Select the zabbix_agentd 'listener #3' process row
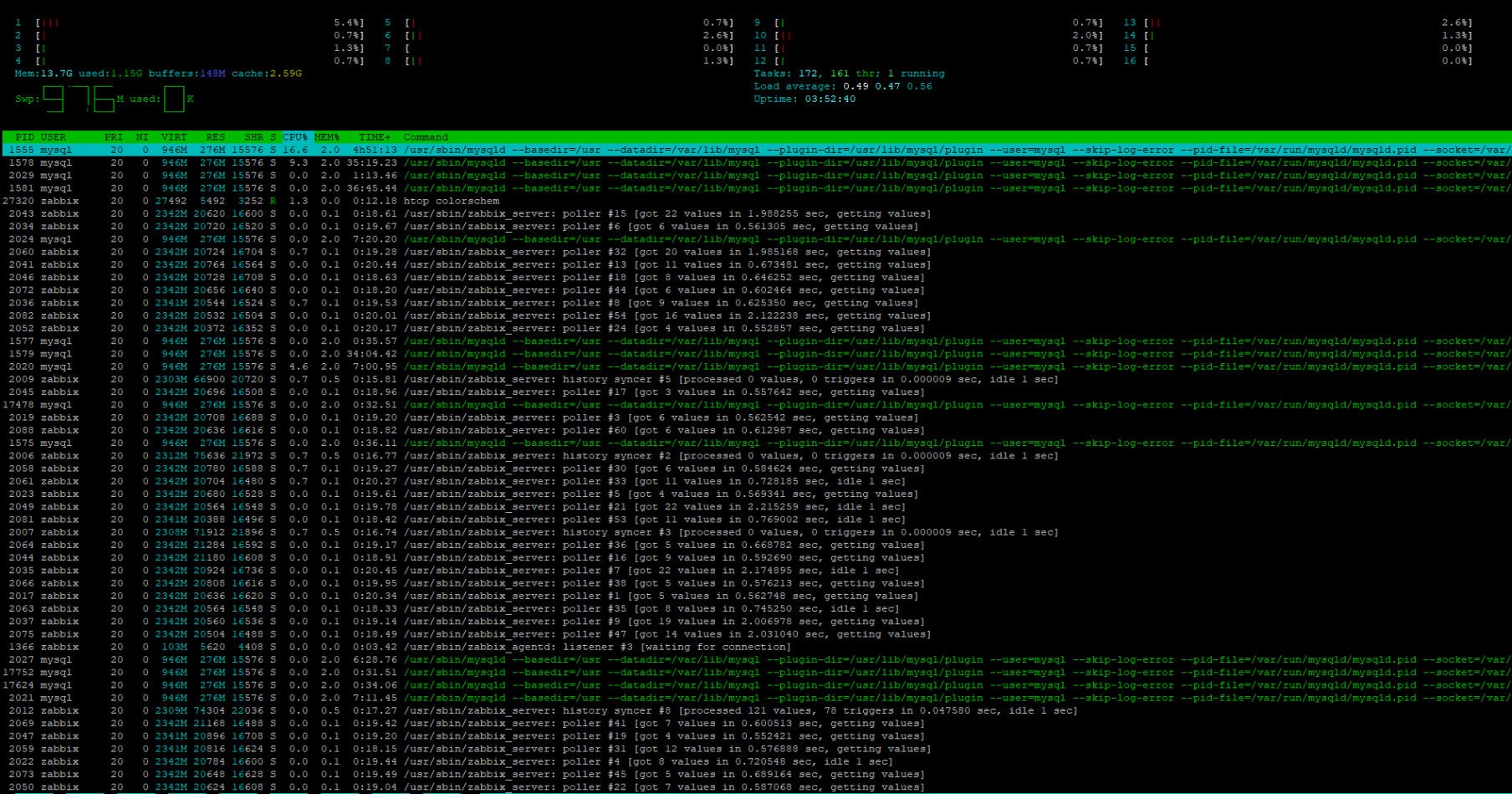1512x794 pixels. click(x=756, y=647)
